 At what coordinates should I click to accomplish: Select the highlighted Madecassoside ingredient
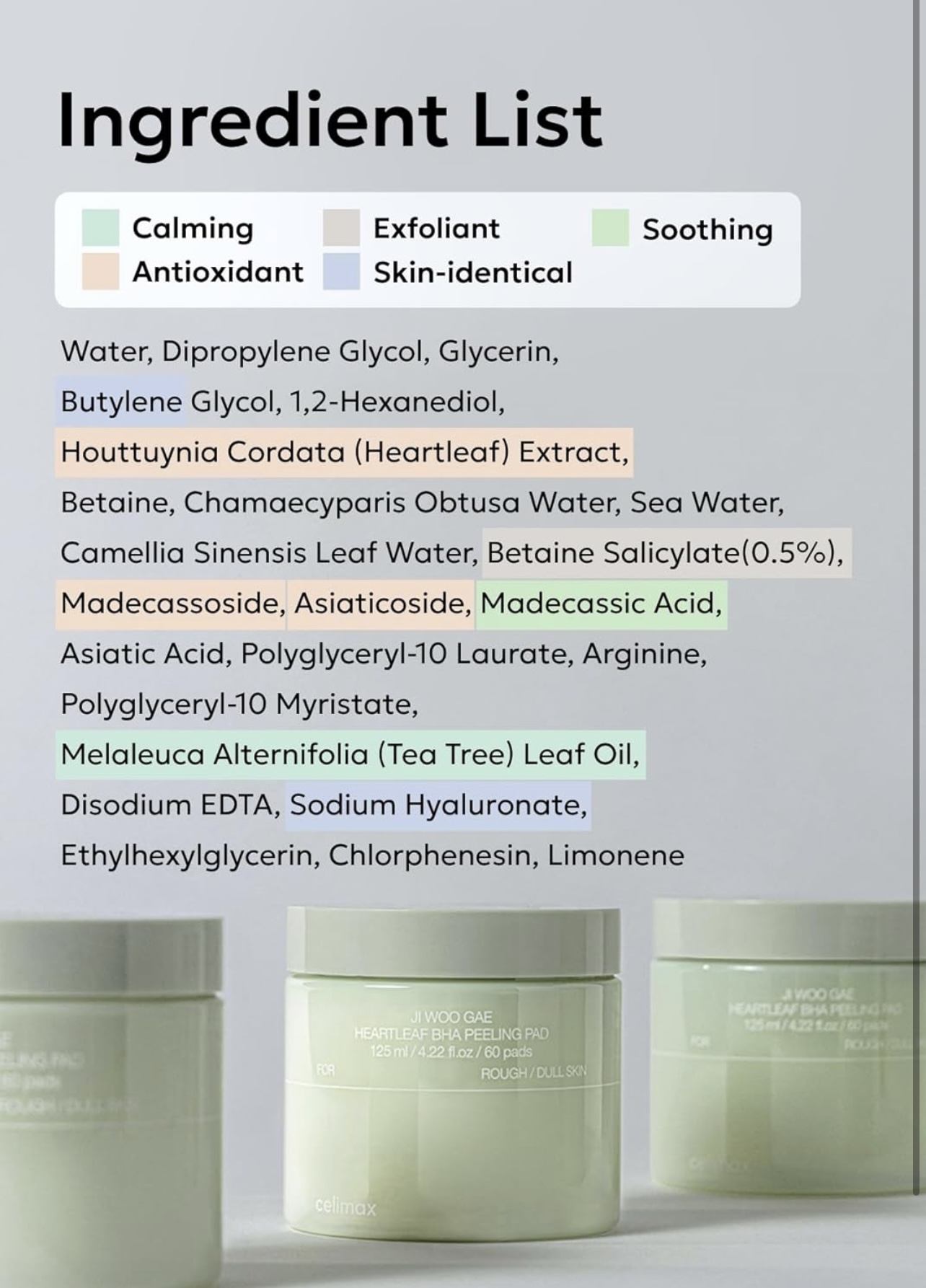tap(171, 604)
